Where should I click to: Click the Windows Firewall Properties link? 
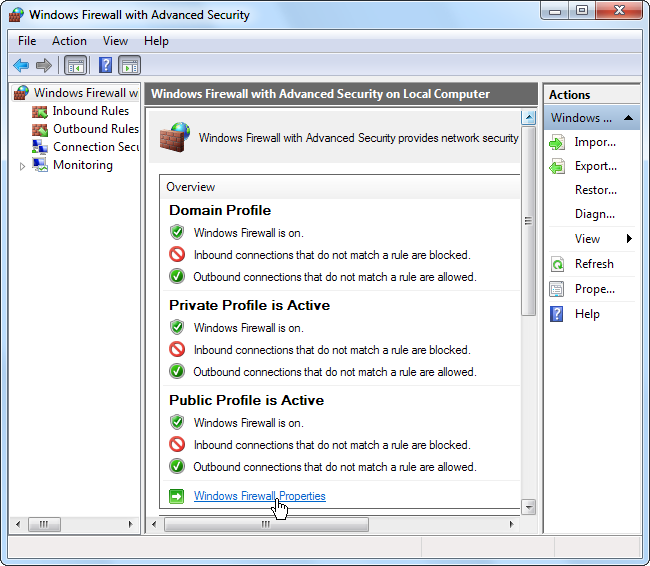260,496
